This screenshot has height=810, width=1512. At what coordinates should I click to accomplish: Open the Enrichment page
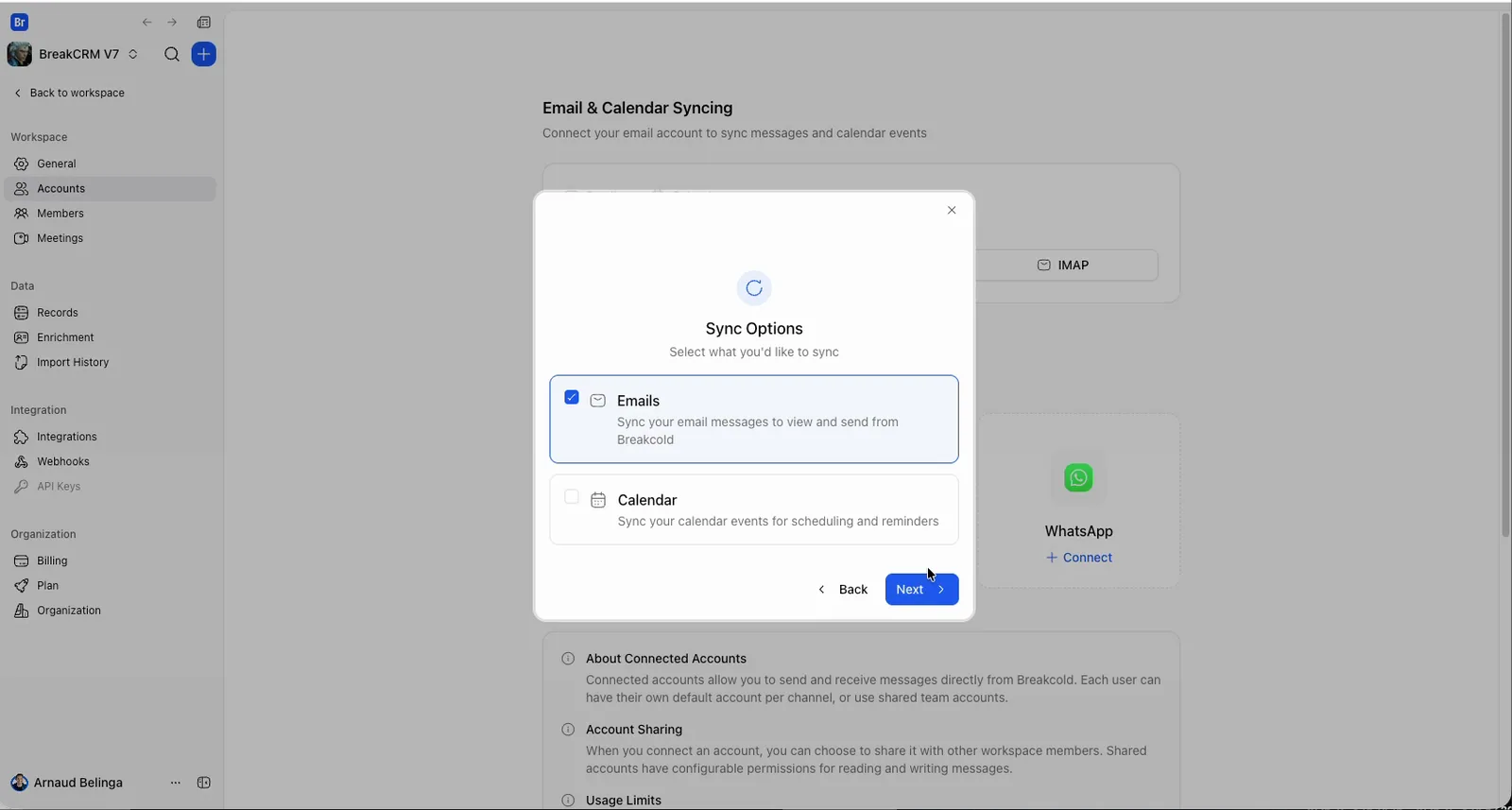(110, 337)
